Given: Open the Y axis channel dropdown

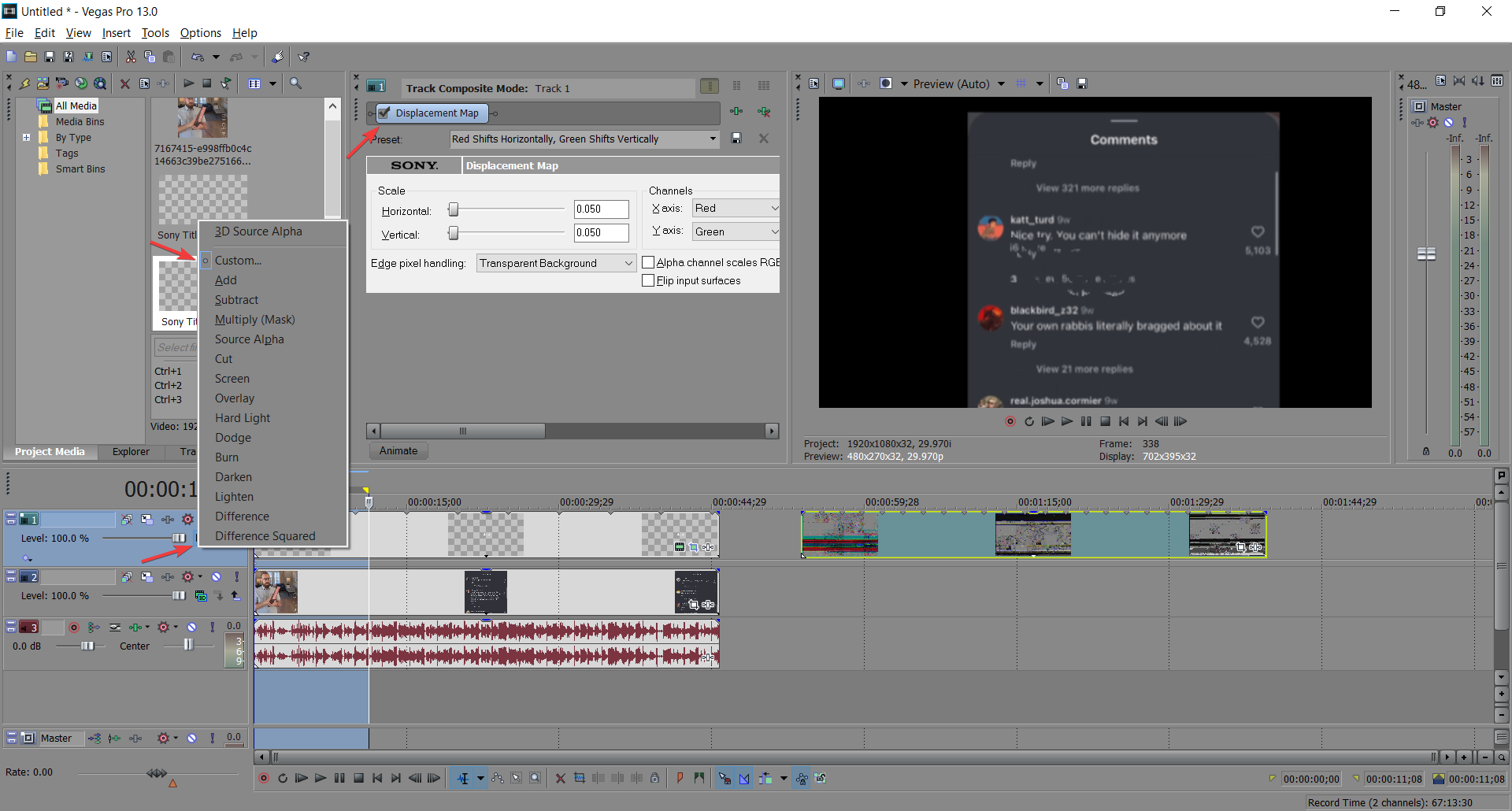Looking at the screenshot, I should [x=774, y=231].
